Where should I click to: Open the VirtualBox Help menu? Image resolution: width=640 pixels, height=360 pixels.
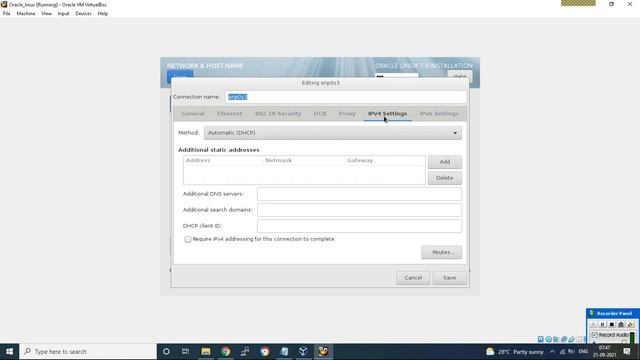103,13
